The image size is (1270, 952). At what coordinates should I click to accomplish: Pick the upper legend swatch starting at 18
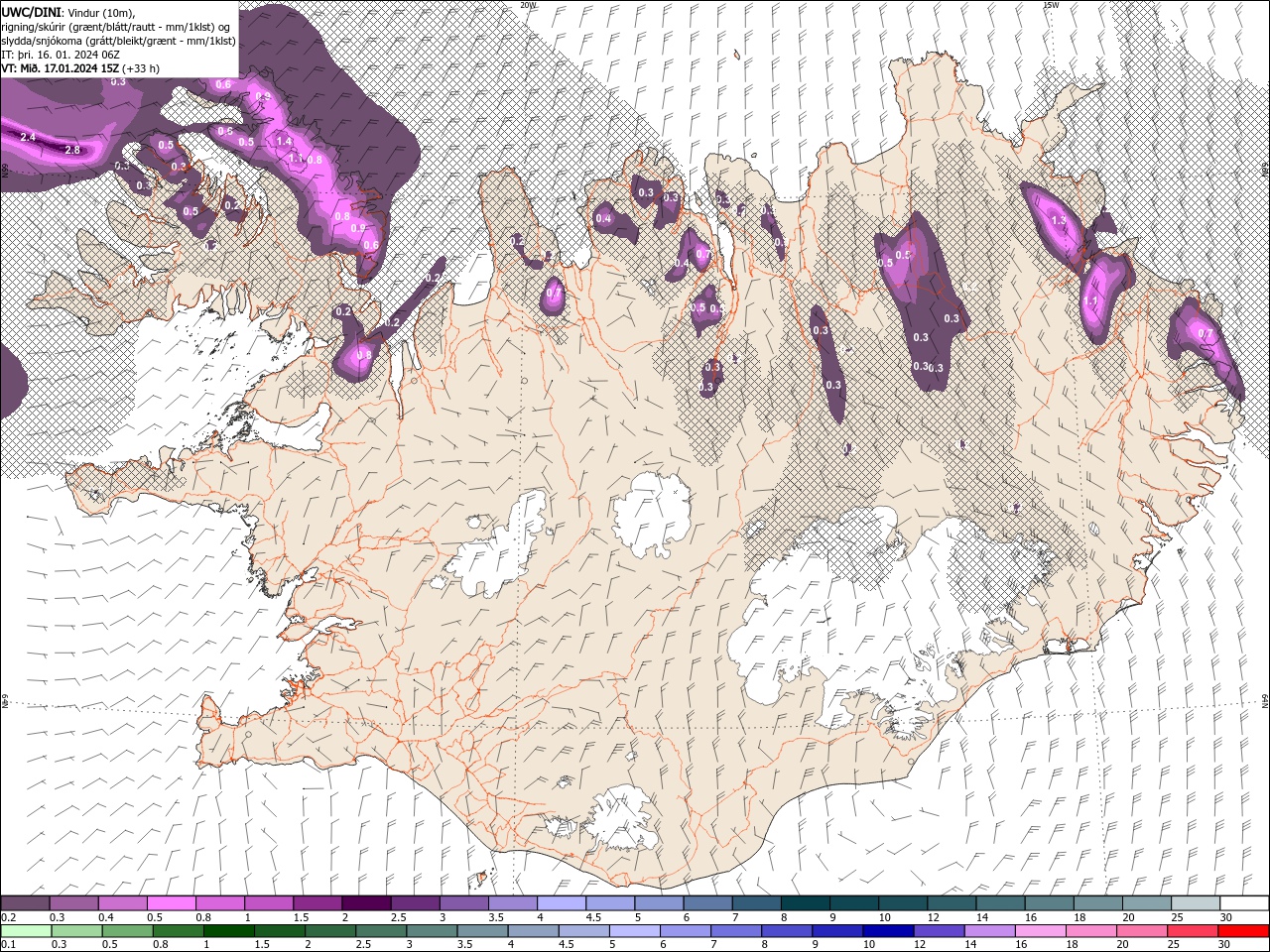tap(1096, 903)
